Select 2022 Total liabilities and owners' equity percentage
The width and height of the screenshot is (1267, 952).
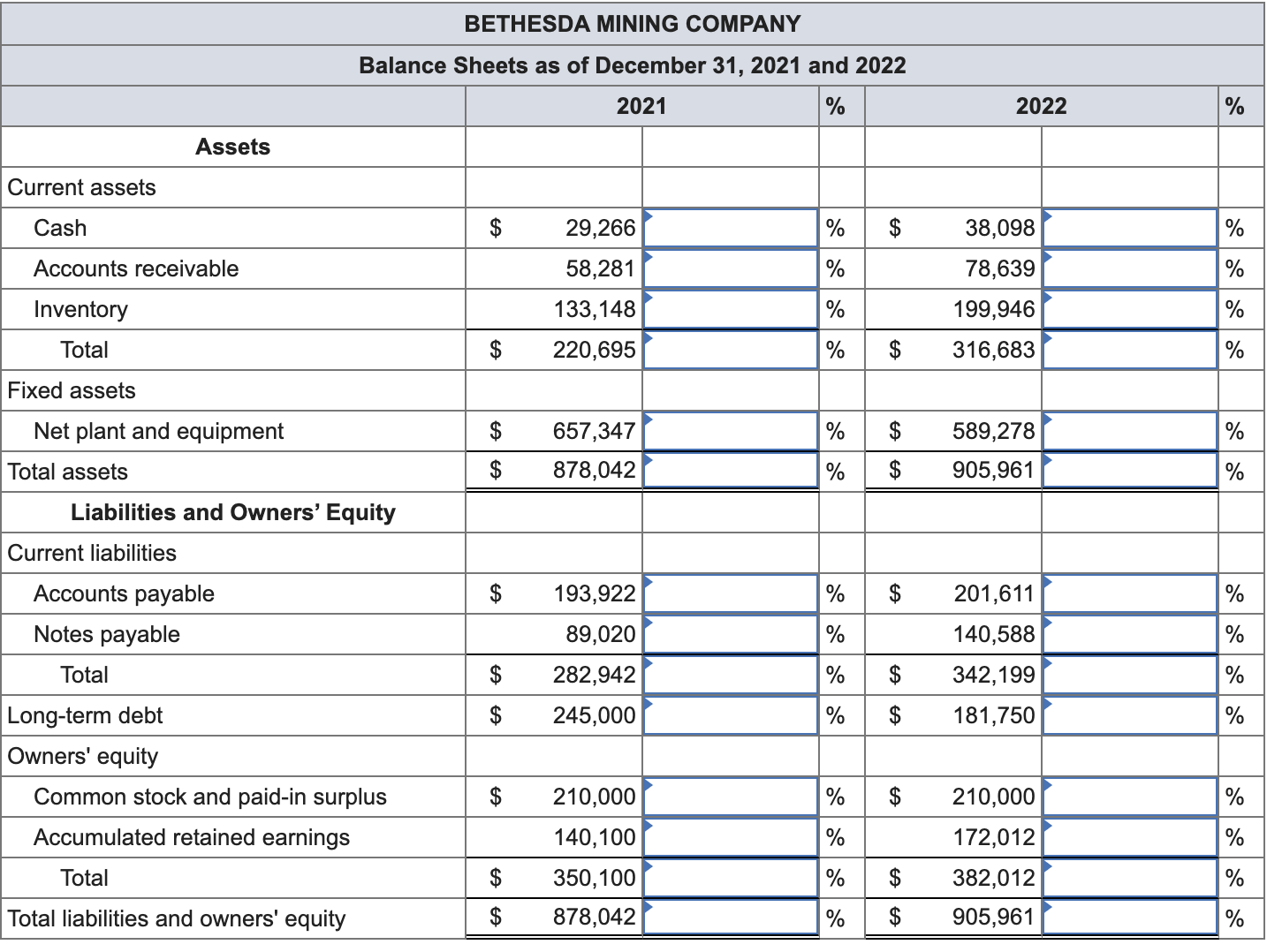coord(1130,918)
